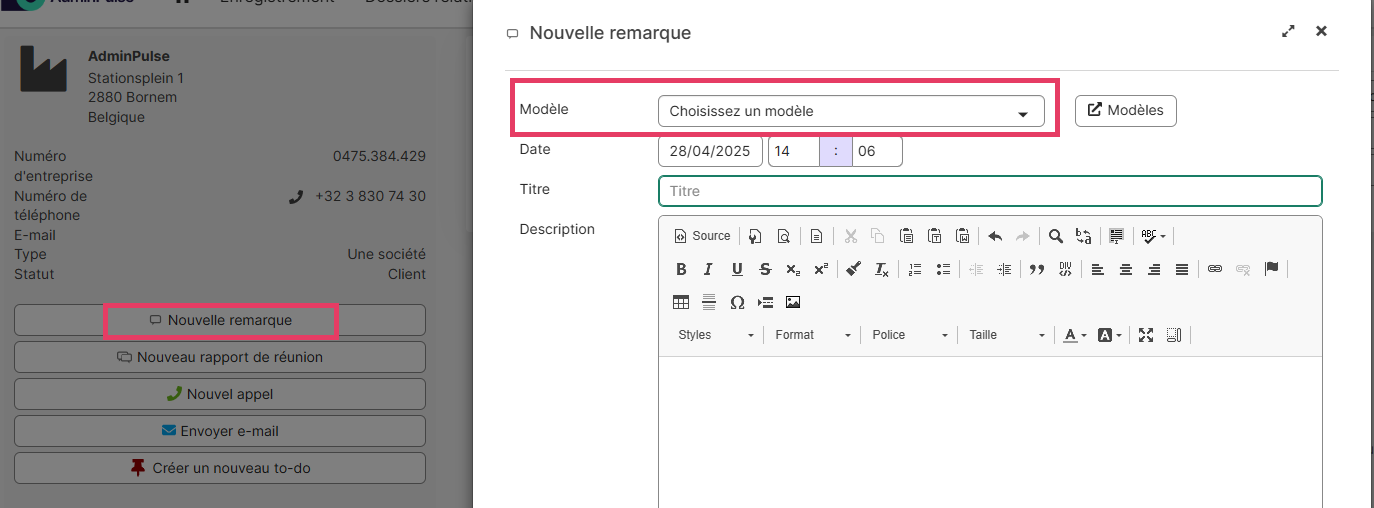Open the find (magnifier) tool
The image size is (1374, 508).
(1055, 236)
